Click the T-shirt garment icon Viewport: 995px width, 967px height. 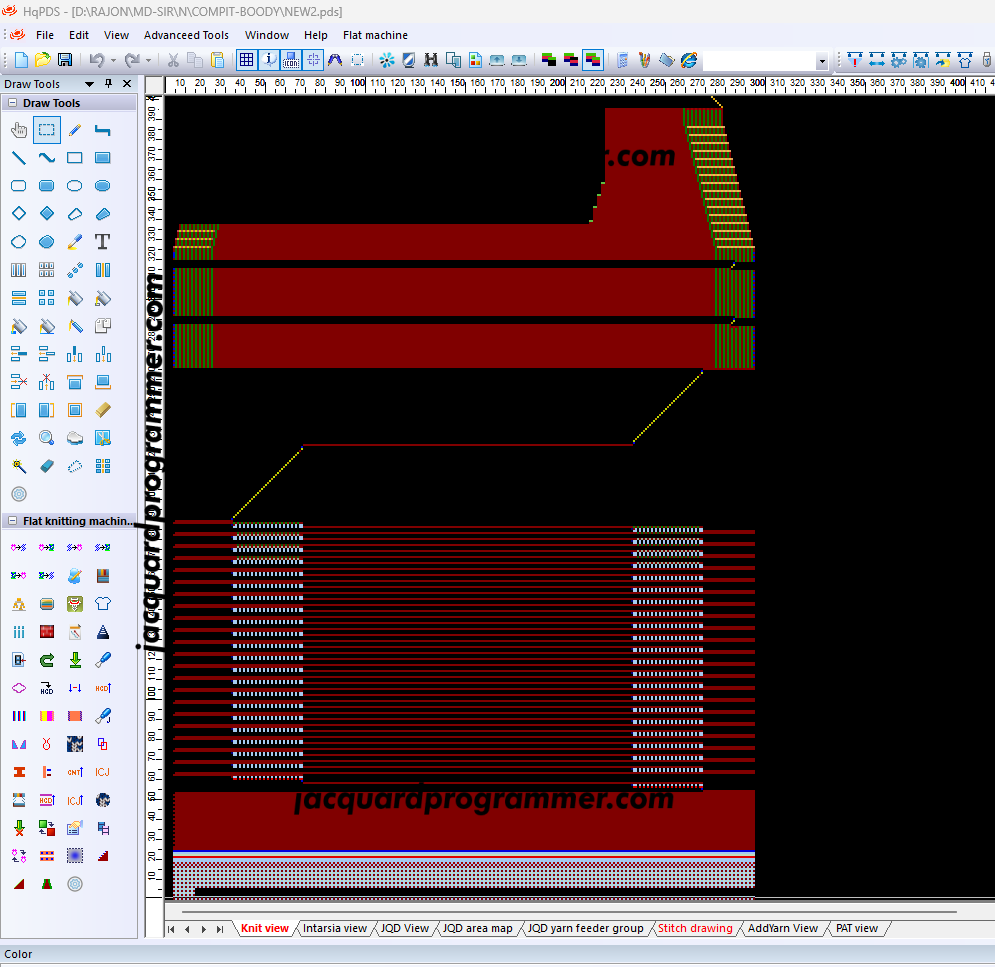(102, 604)
